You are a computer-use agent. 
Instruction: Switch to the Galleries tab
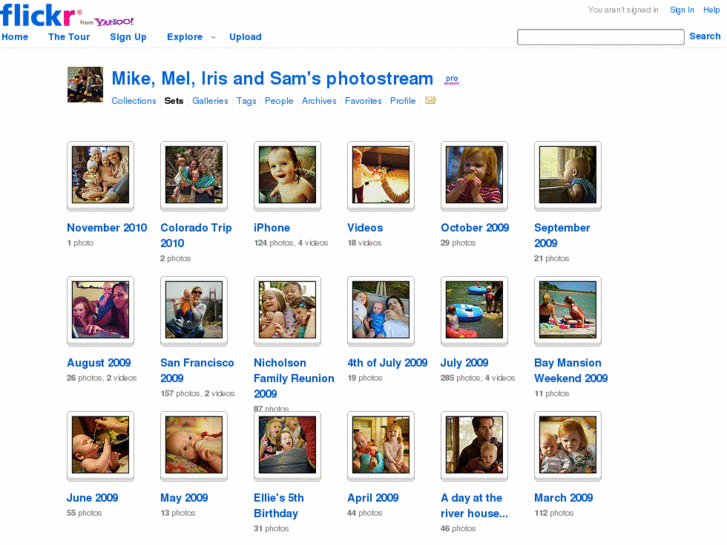[210, 101]
